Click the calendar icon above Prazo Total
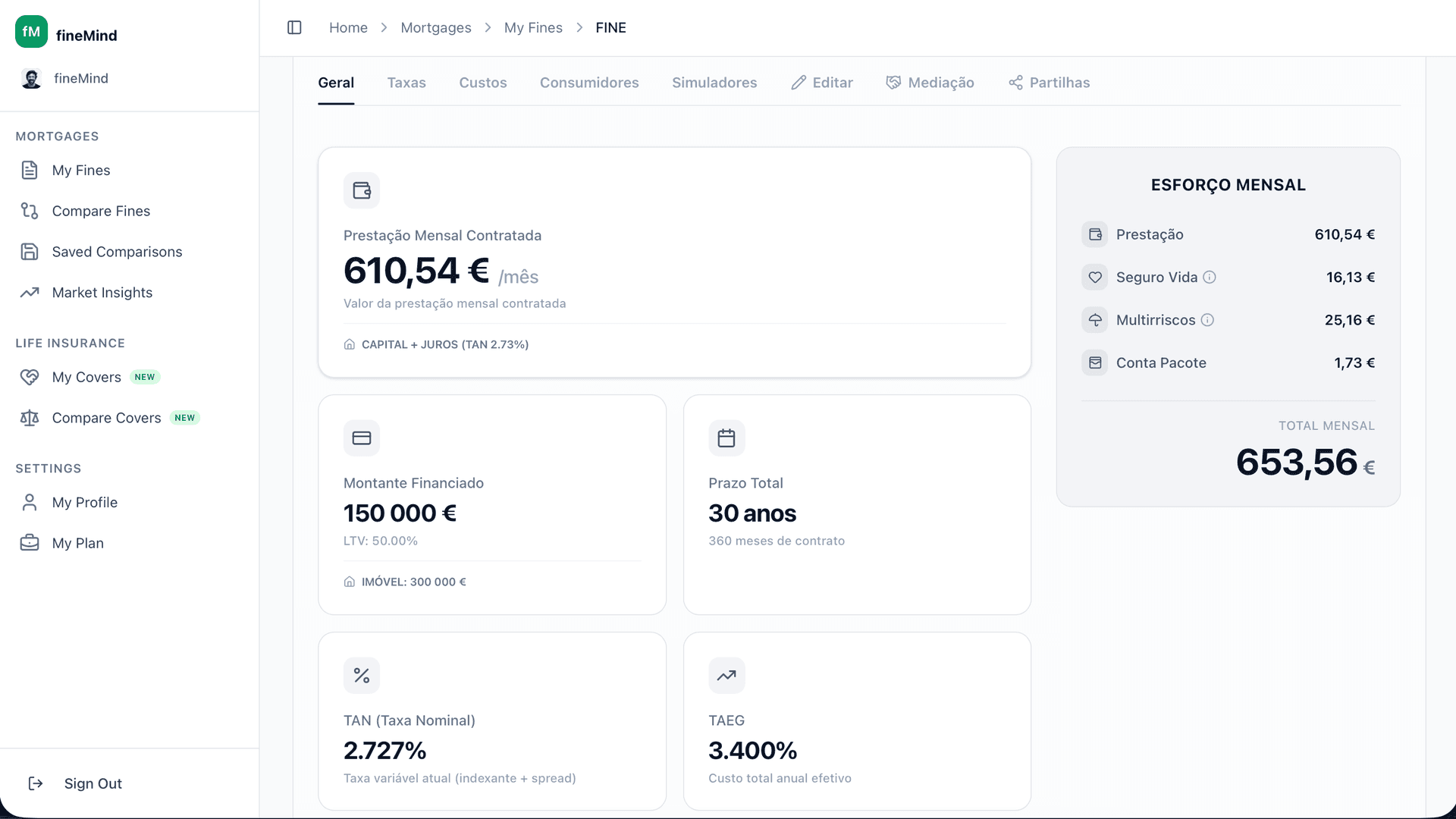 point(726,438)
